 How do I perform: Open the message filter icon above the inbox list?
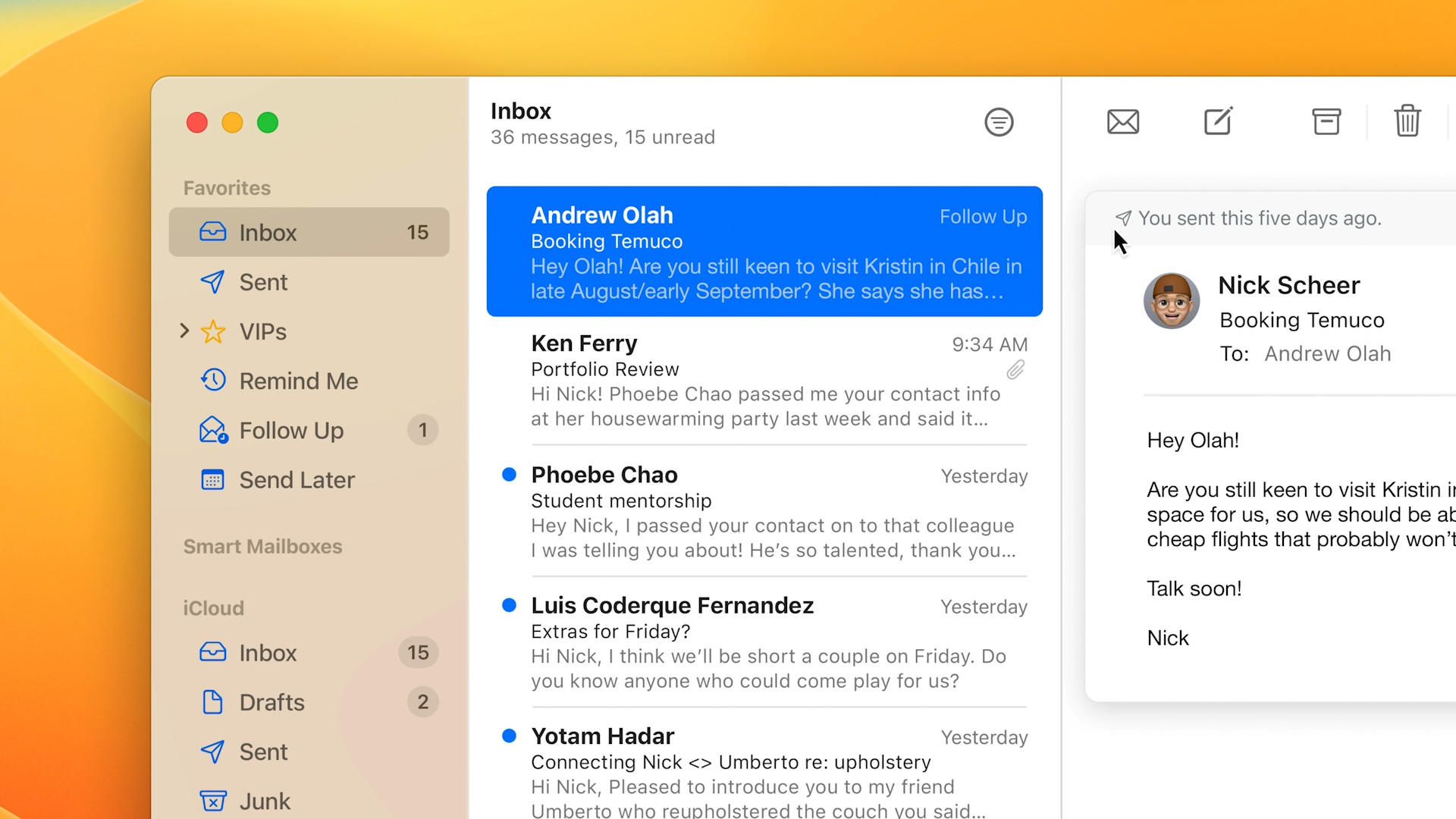click(x=999, y=122)
